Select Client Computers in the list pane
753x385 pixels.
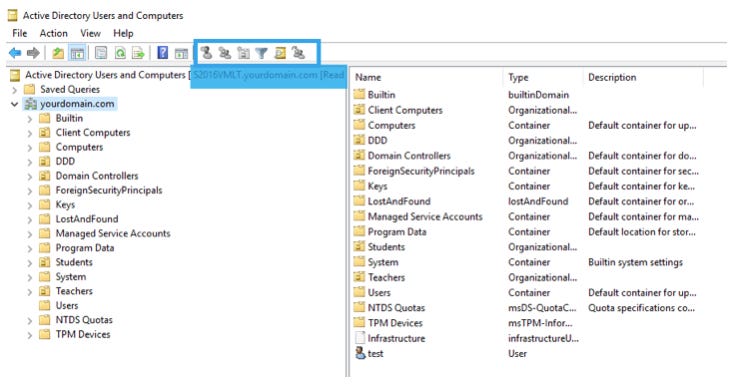click(x=405, y=110)
